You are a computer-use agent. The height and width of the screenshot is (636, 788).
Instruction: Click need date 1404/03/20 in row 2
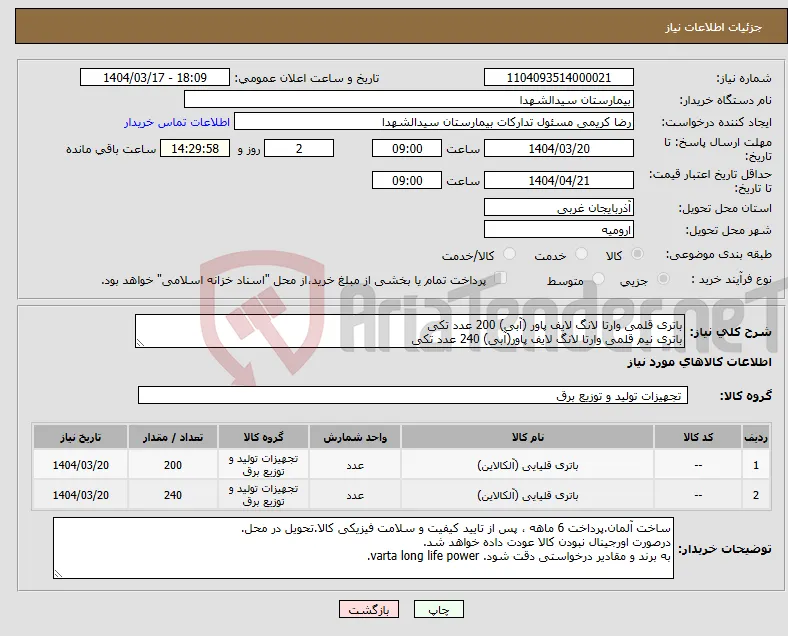tap(80, 495)
